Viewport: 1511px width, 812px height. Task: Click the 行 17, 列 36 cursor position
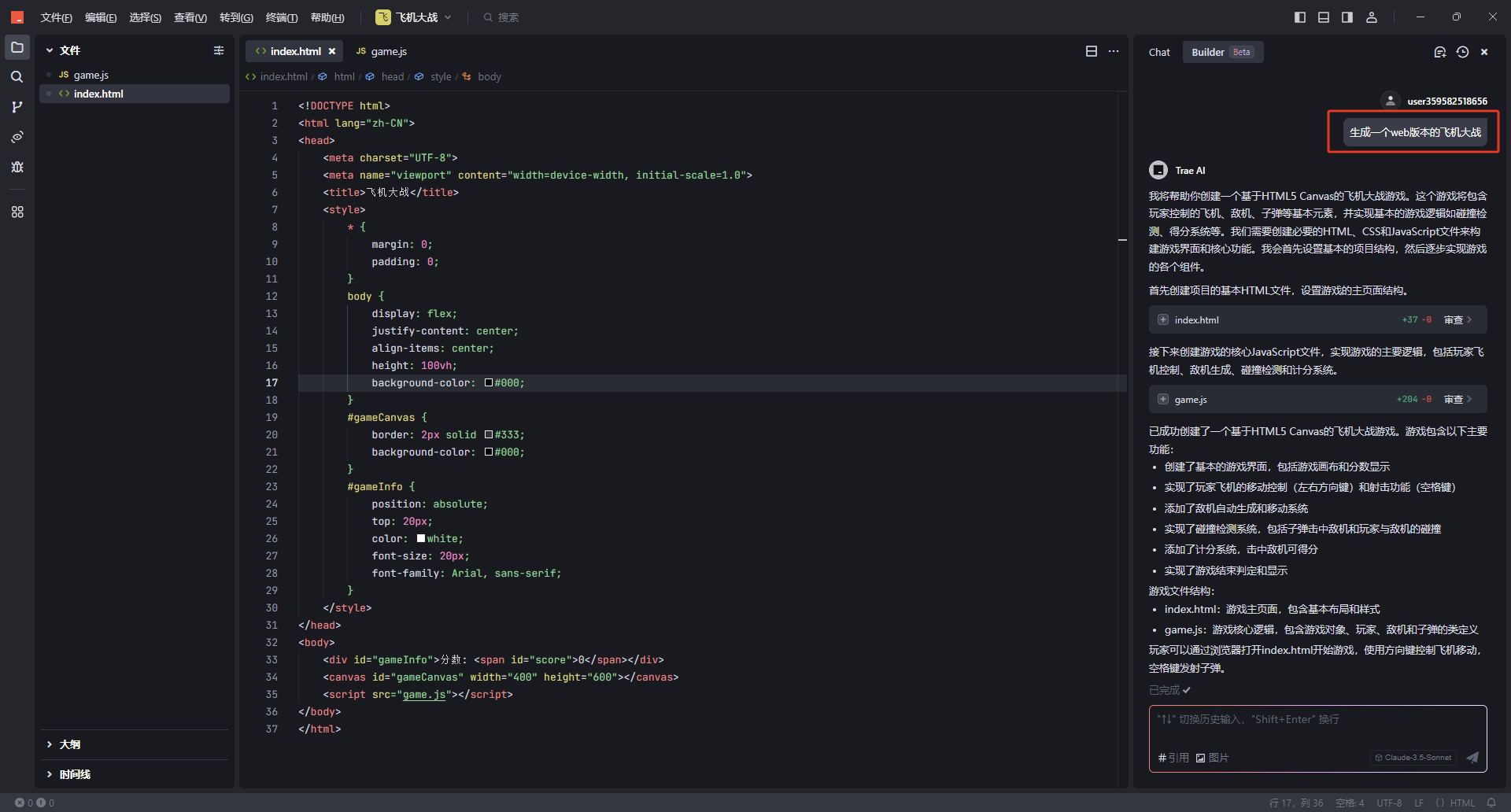(x=1296, y=803)
